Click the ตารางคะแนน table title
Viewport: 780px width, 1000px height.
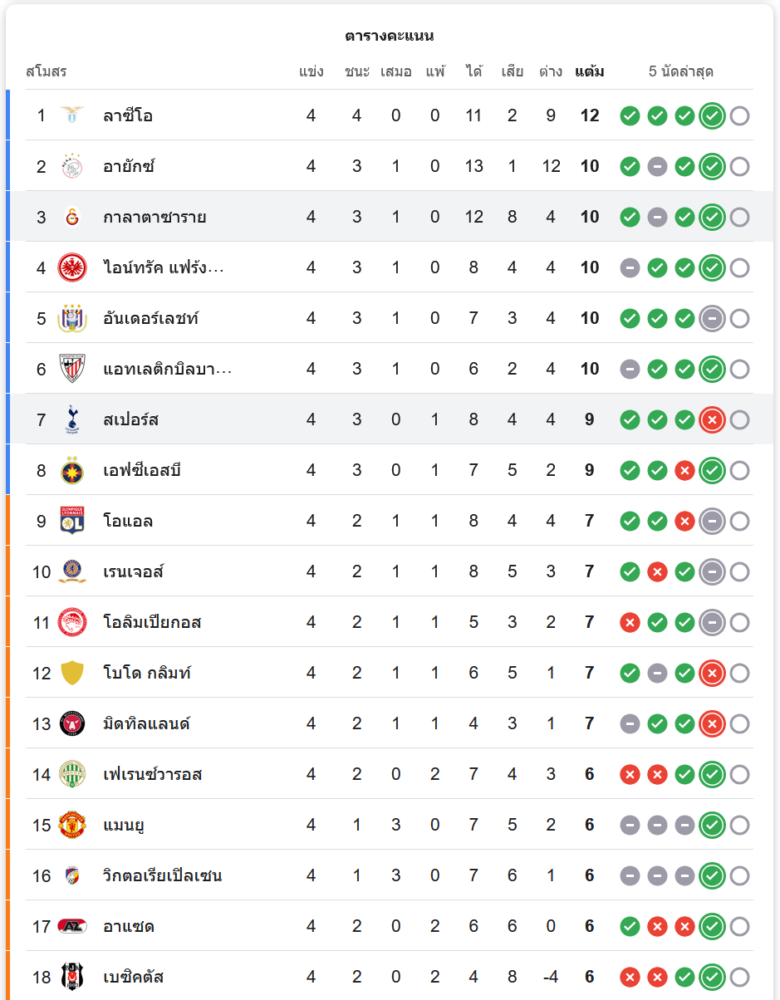click(x=389, y=36)
